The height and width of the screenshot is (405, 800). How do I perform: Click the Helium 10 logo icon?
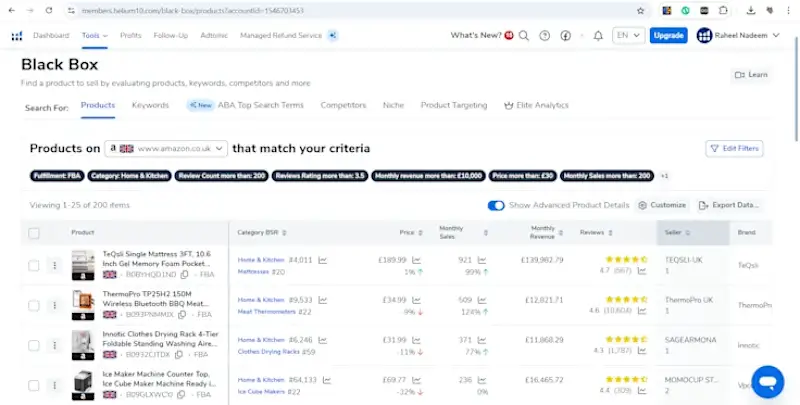pyautogui.click(x=17, y=36)
